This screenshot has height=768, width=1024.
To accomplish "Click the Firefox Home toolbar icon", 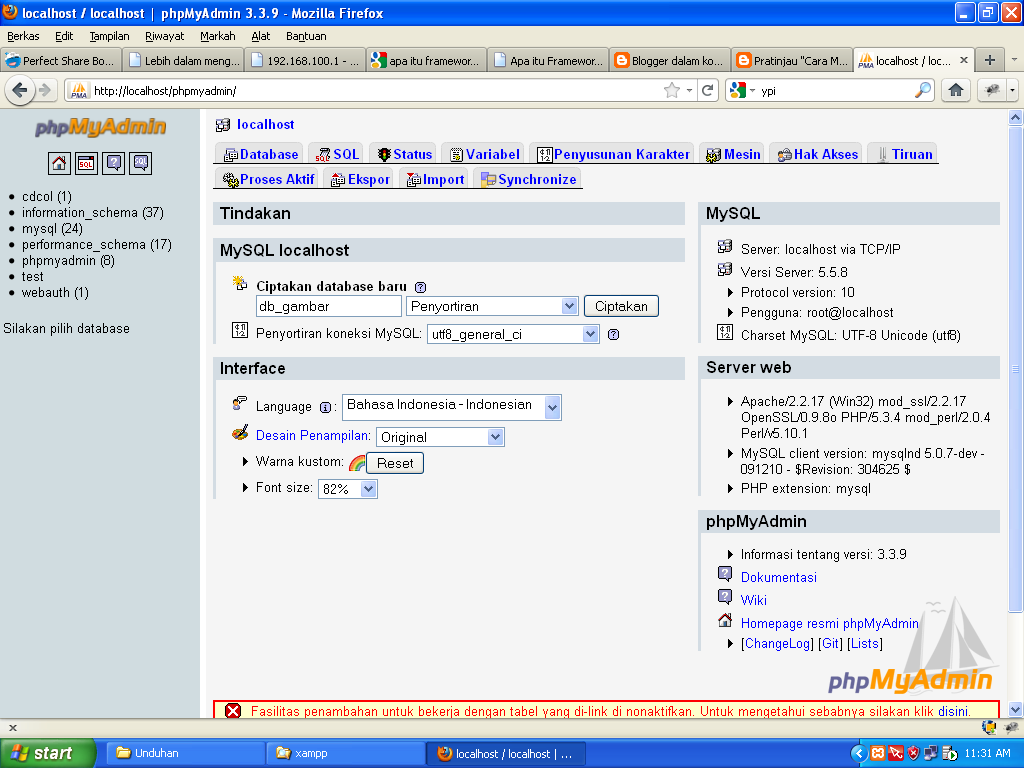I will (x=955, y=90).
